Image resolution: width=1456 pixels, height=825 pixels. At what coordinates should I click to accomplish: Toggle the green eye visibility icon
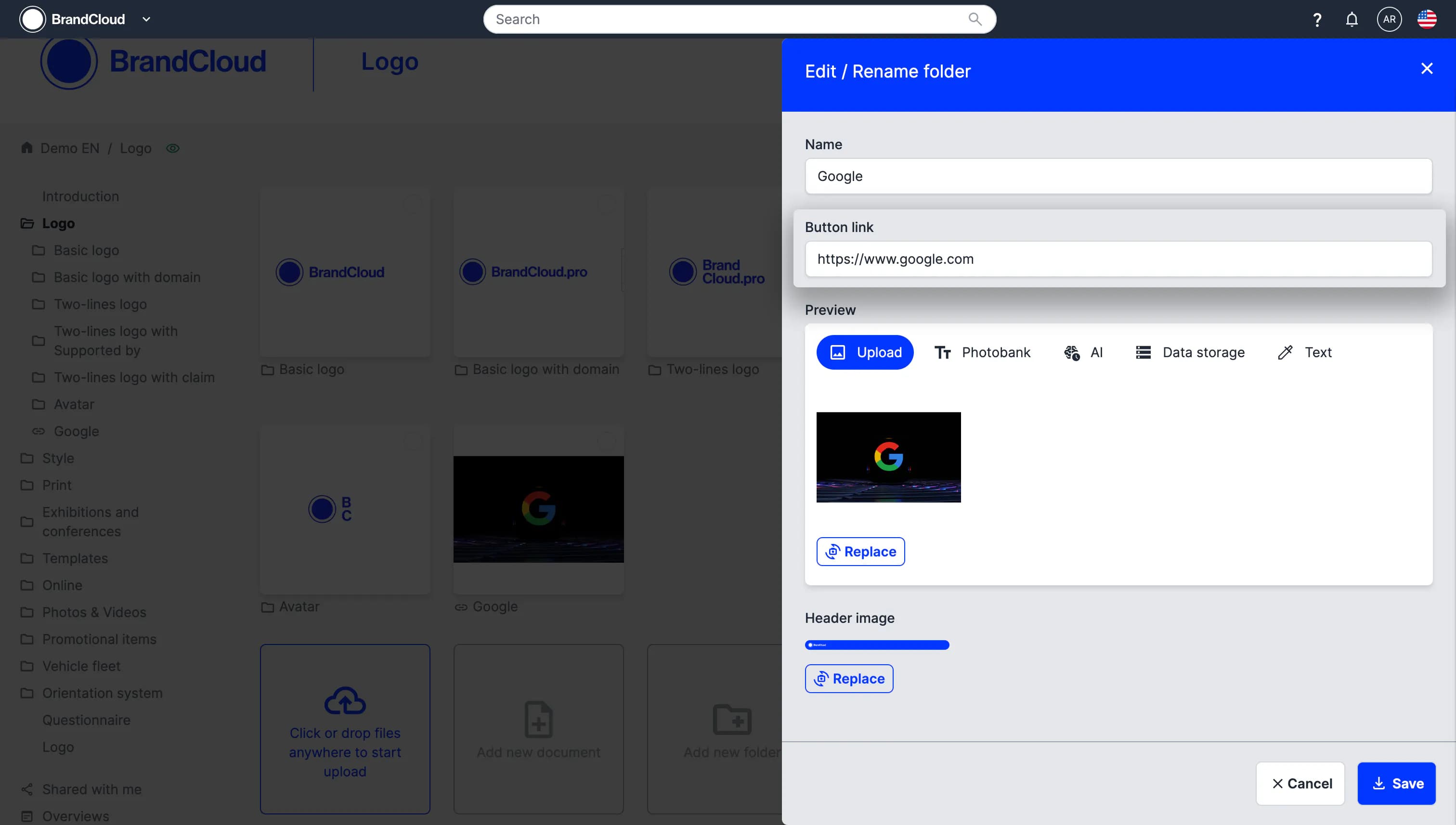tap(173, 148)
